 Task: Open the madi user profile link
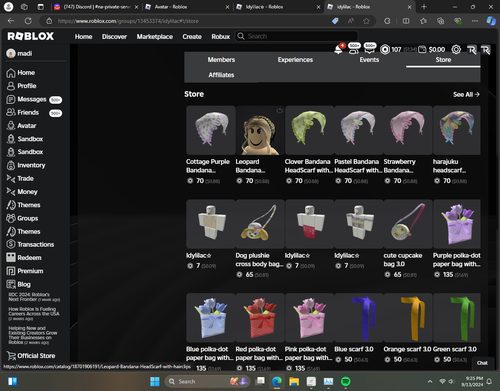coord(19,53)
